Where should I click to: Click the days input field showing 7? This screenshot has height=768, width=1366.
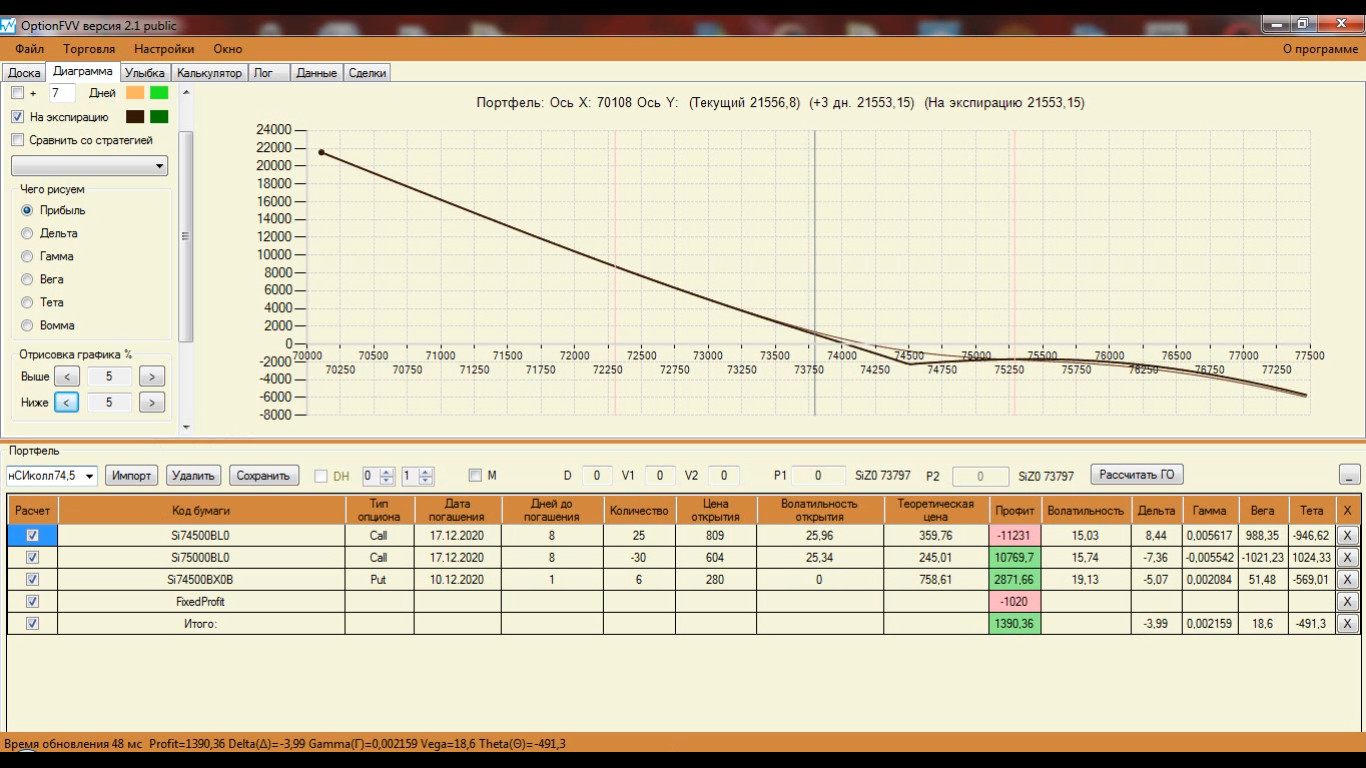pyautogui.click(x=62, y=93)
